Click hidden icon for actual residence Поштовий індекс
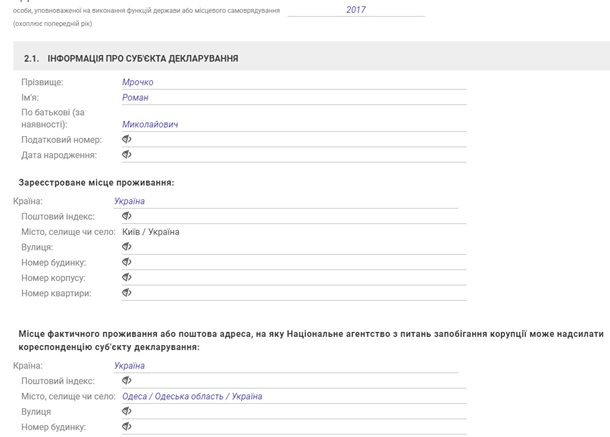 [x=127, y=381]
